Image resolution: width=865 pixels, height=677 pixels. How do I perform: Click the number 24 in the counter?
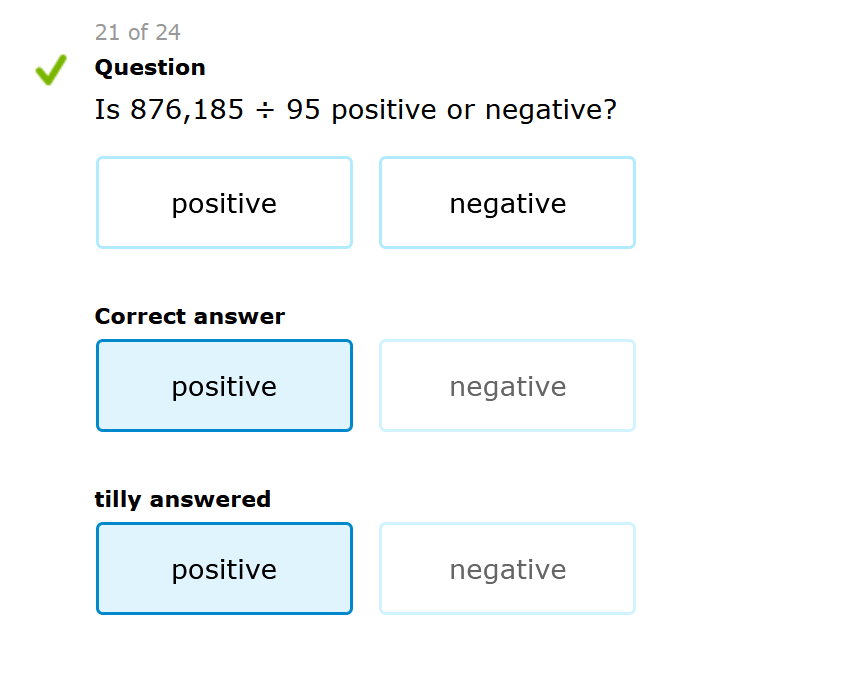pos(167,33)
